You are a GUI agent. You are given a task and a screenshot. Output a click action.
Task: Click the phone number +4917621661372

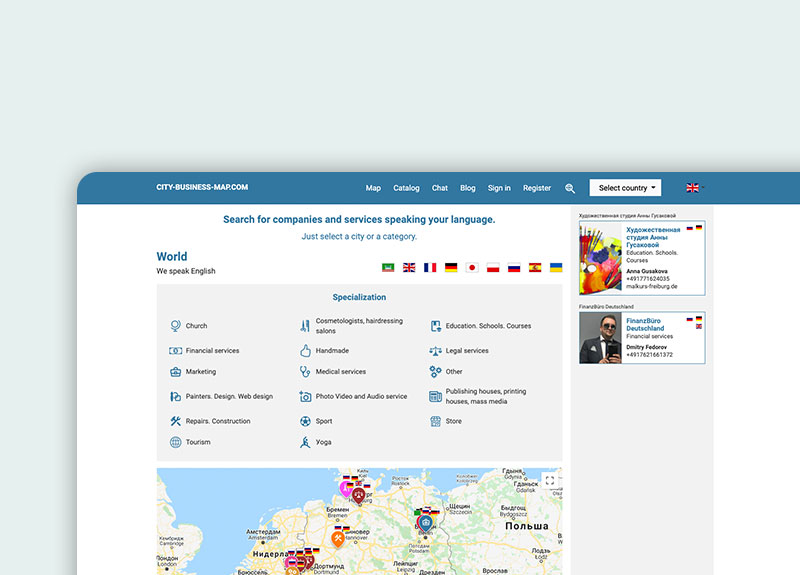click(x=649, y=355)
